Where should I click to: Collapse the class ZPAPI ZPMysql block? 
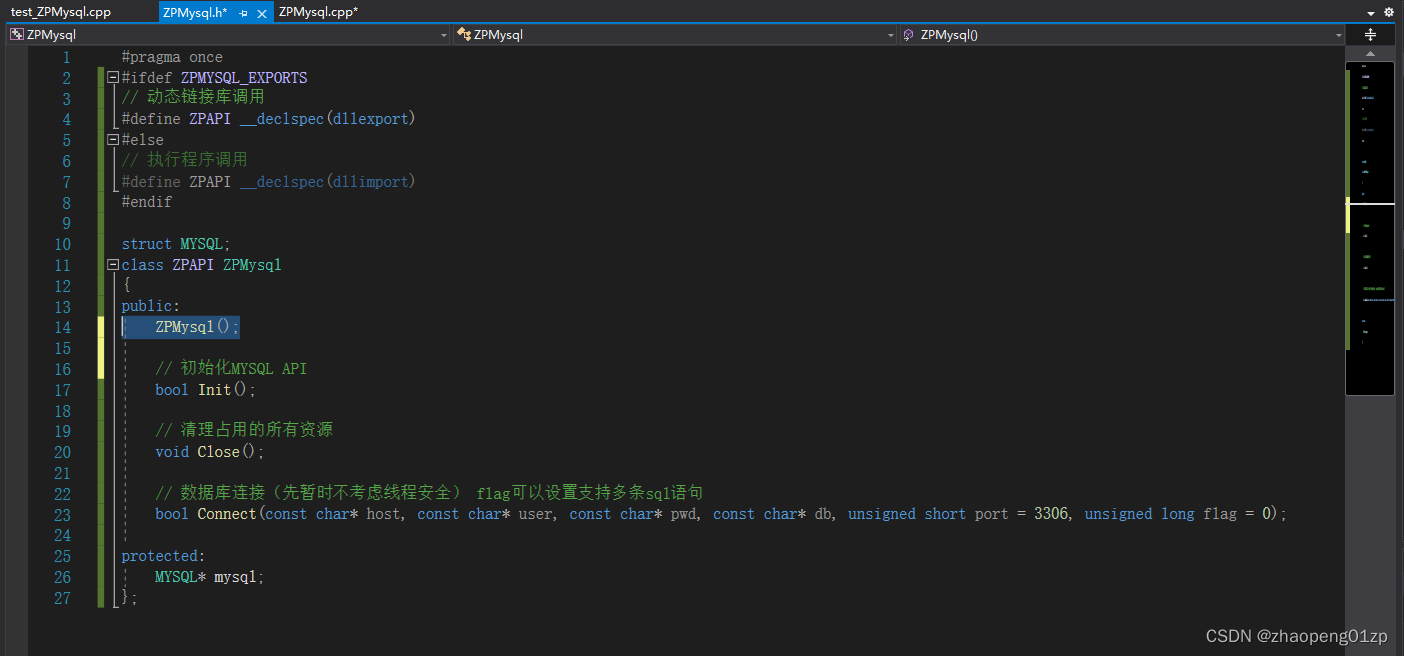tap(113, 265)
